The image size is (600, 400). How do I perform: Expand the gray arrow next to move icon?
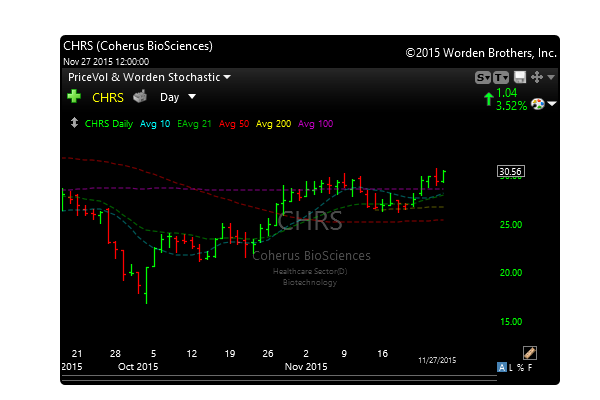551,77
